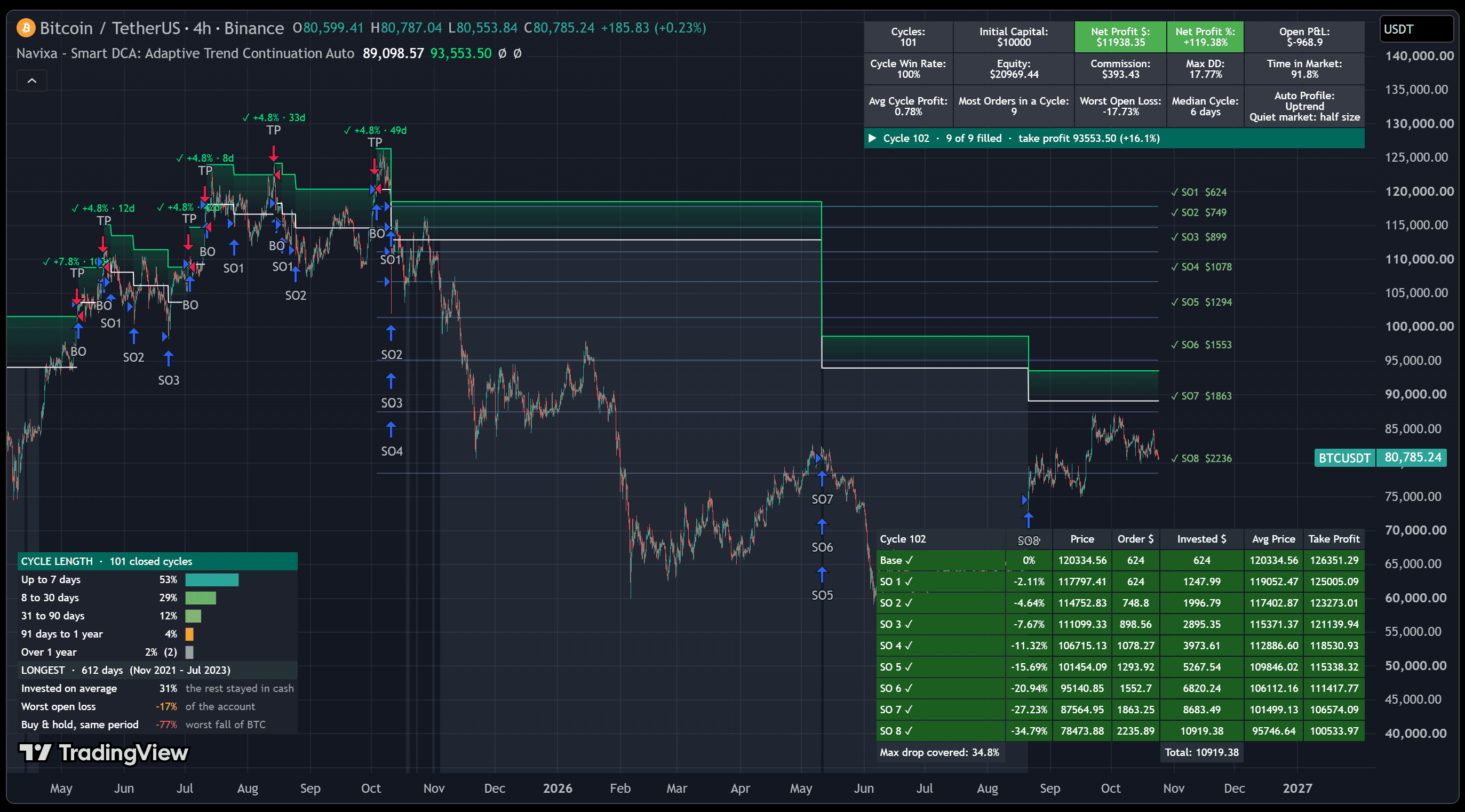Select the 'Commission: $393.43' cell
The height and width of the screenshot is (812, 1465).
tap(1120, 69)
